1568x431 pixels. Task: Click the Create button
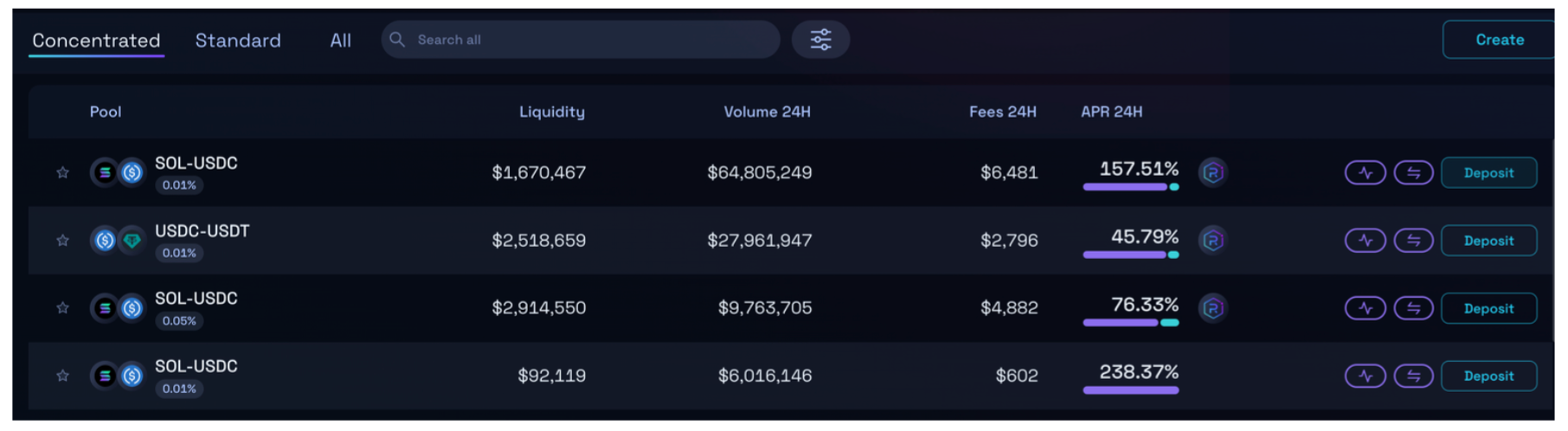(x=1499, y=40)
